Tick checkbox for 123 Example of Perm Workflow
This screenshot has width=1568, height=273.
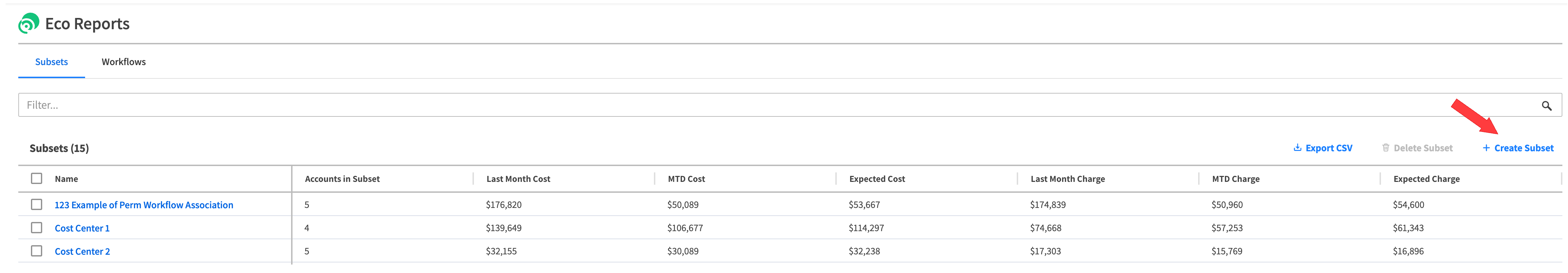point(37,205)
